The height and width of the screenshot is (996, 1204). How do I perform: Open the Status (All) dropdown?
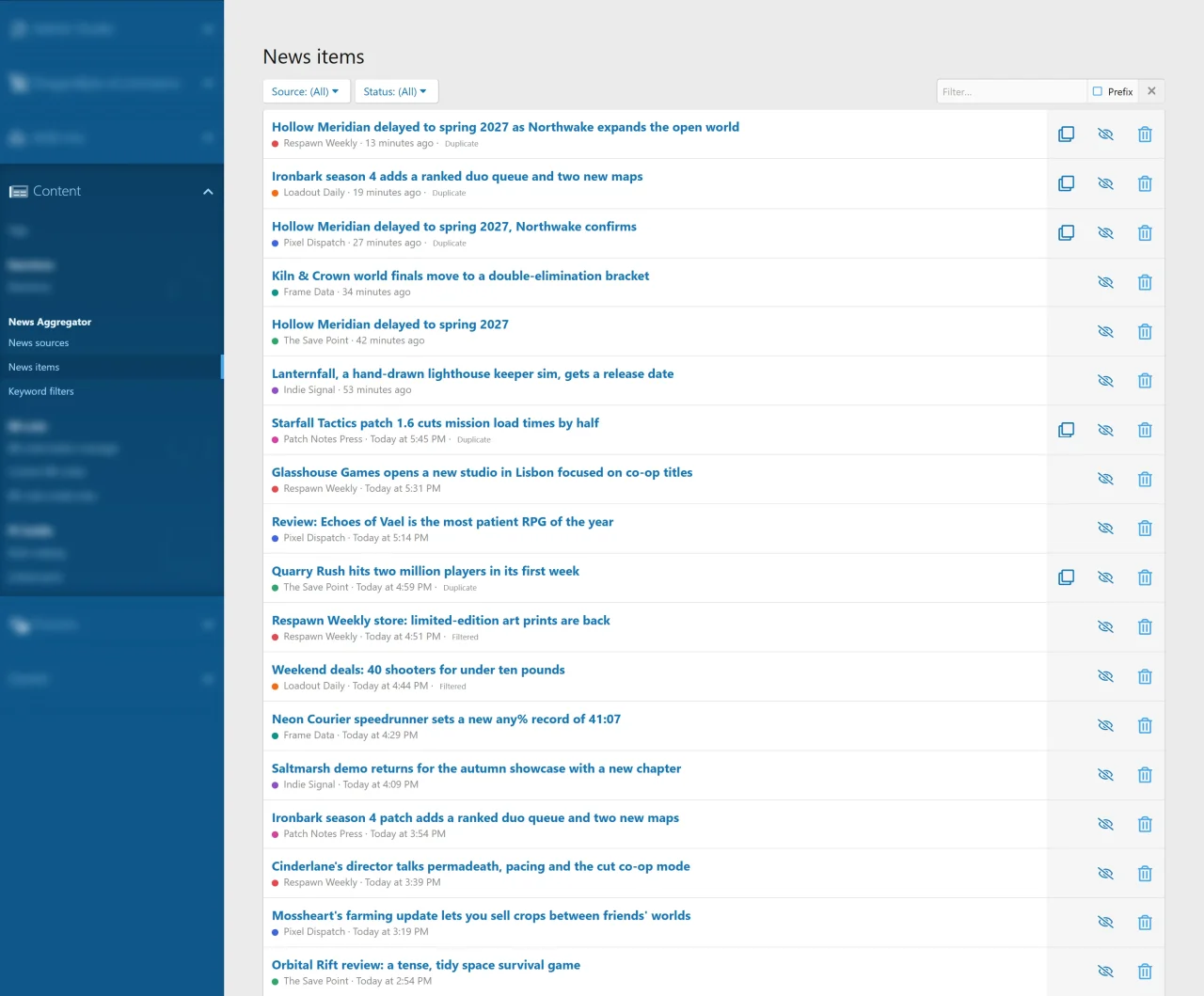pyautogui.click(x=395, y=91)
